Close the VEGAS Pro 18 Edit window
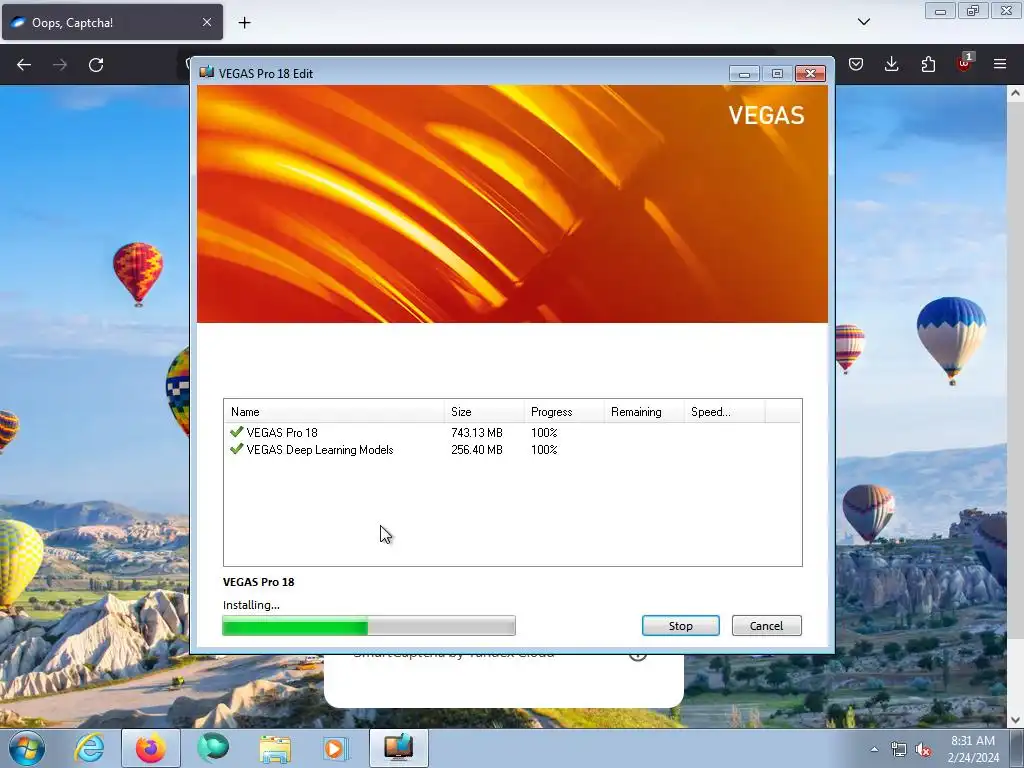 tap(810, 73)
